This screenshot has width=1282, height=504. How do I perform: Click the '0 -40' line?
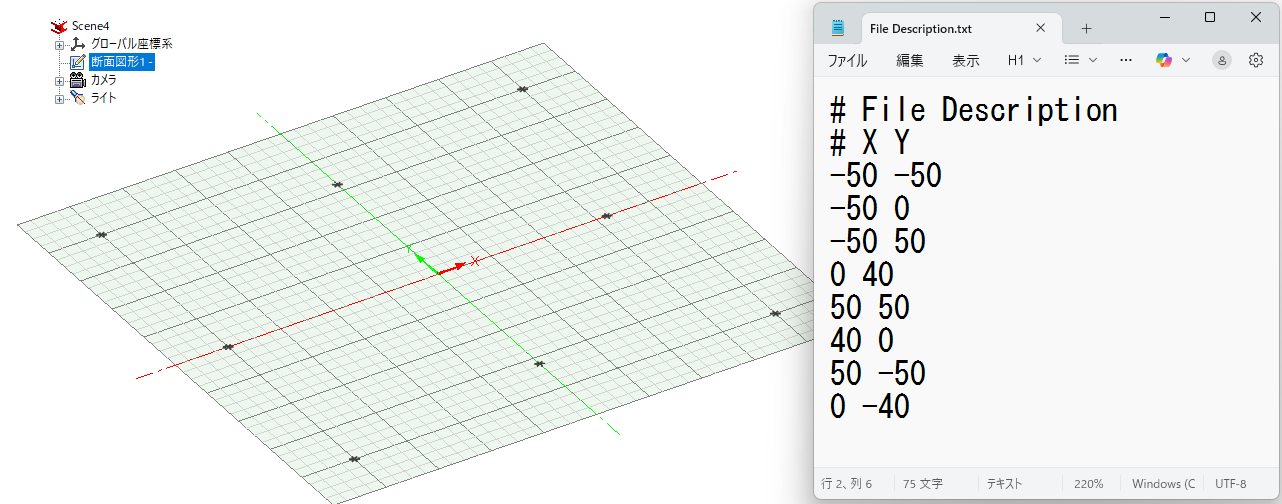click(x=870, y=406)
